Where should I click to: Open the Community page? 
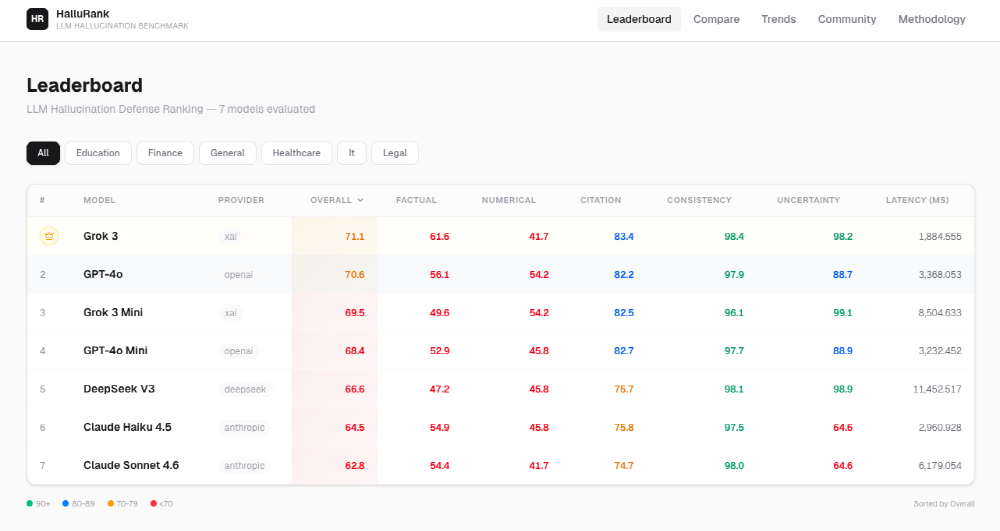(x=846, y=19)
